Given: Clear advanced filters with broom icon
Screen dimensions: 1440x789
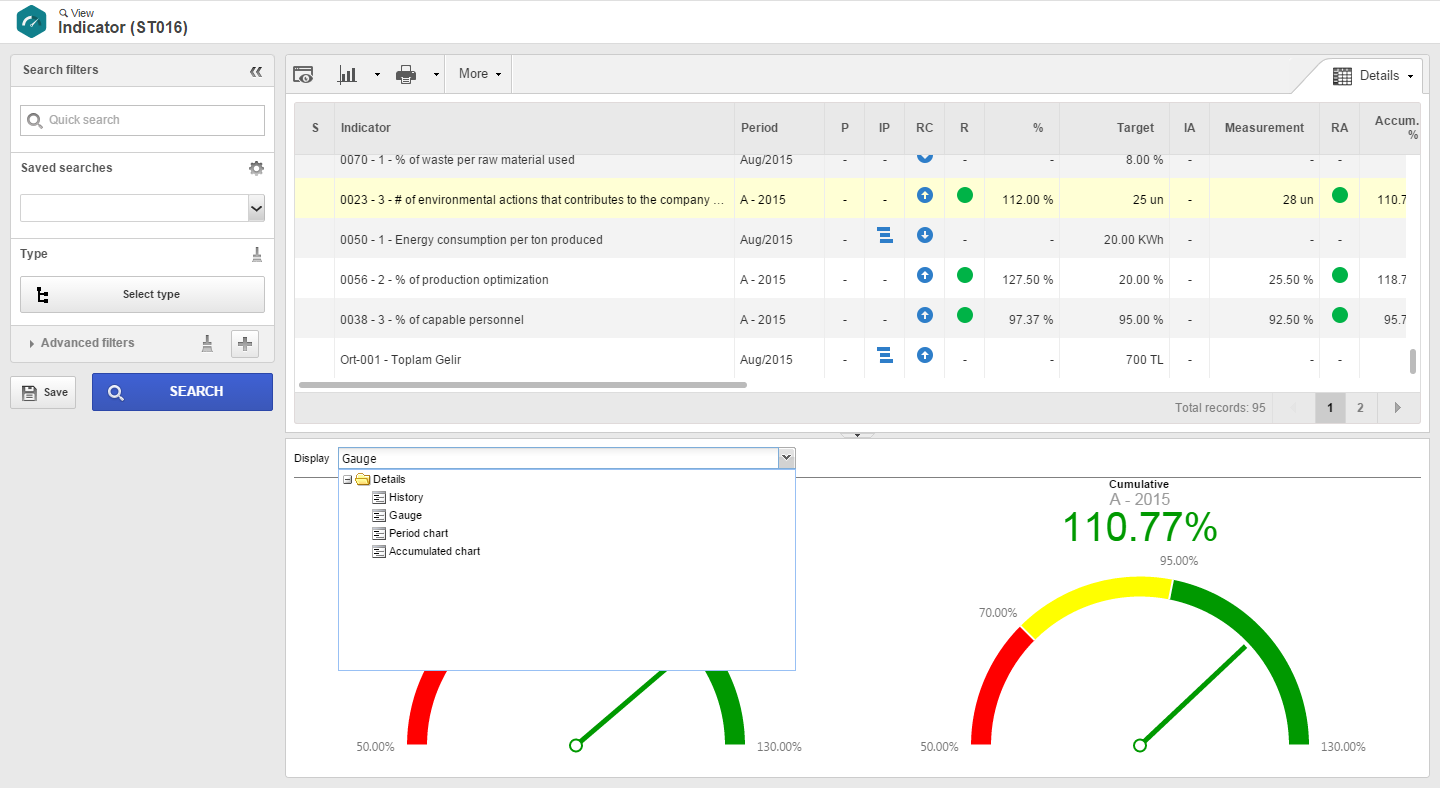Looking at the screenshot, I should pyautogui.click(x=208, y=343).
